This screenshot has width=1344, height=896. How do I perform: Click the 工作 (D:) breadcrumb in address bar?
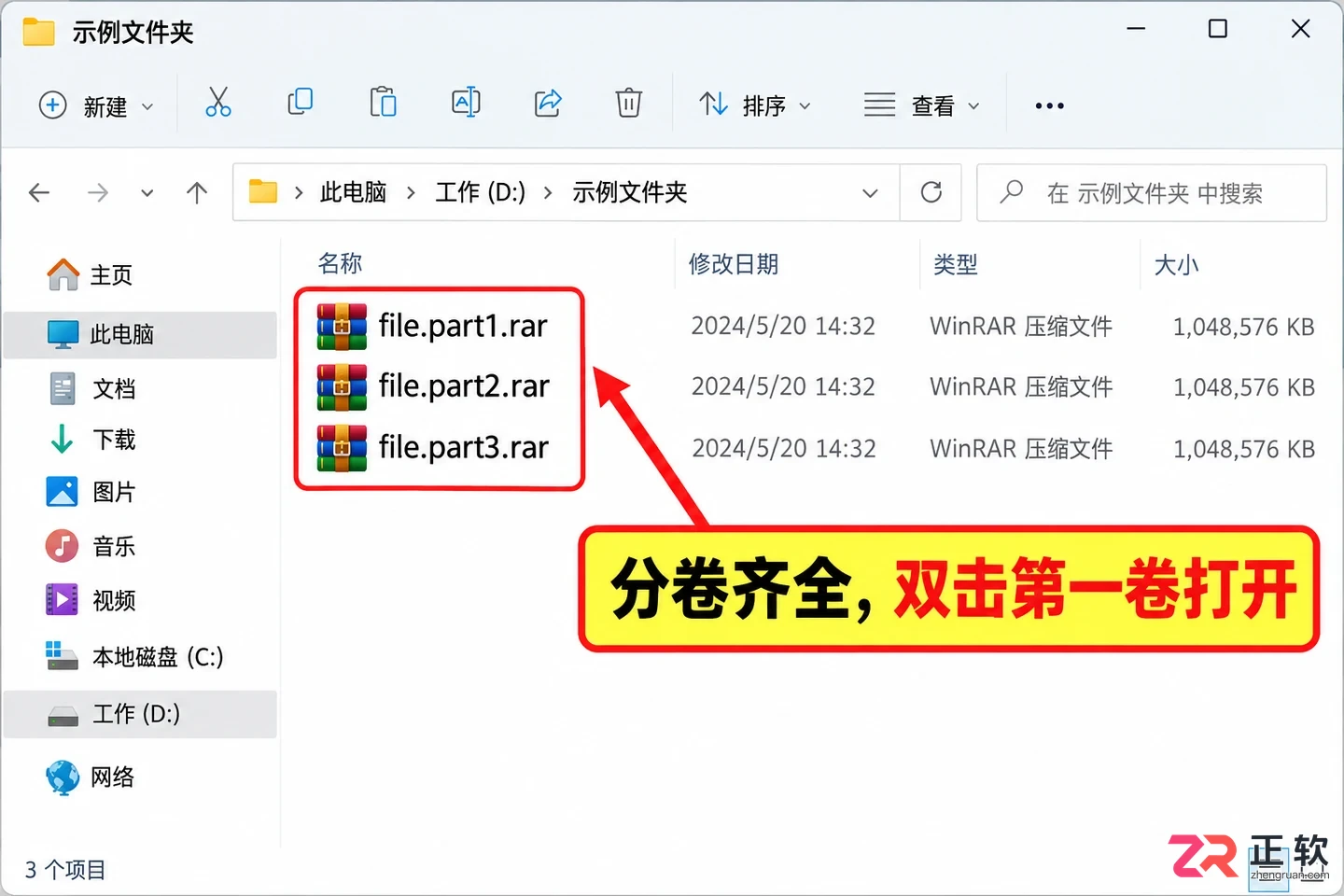coord(480,192)
